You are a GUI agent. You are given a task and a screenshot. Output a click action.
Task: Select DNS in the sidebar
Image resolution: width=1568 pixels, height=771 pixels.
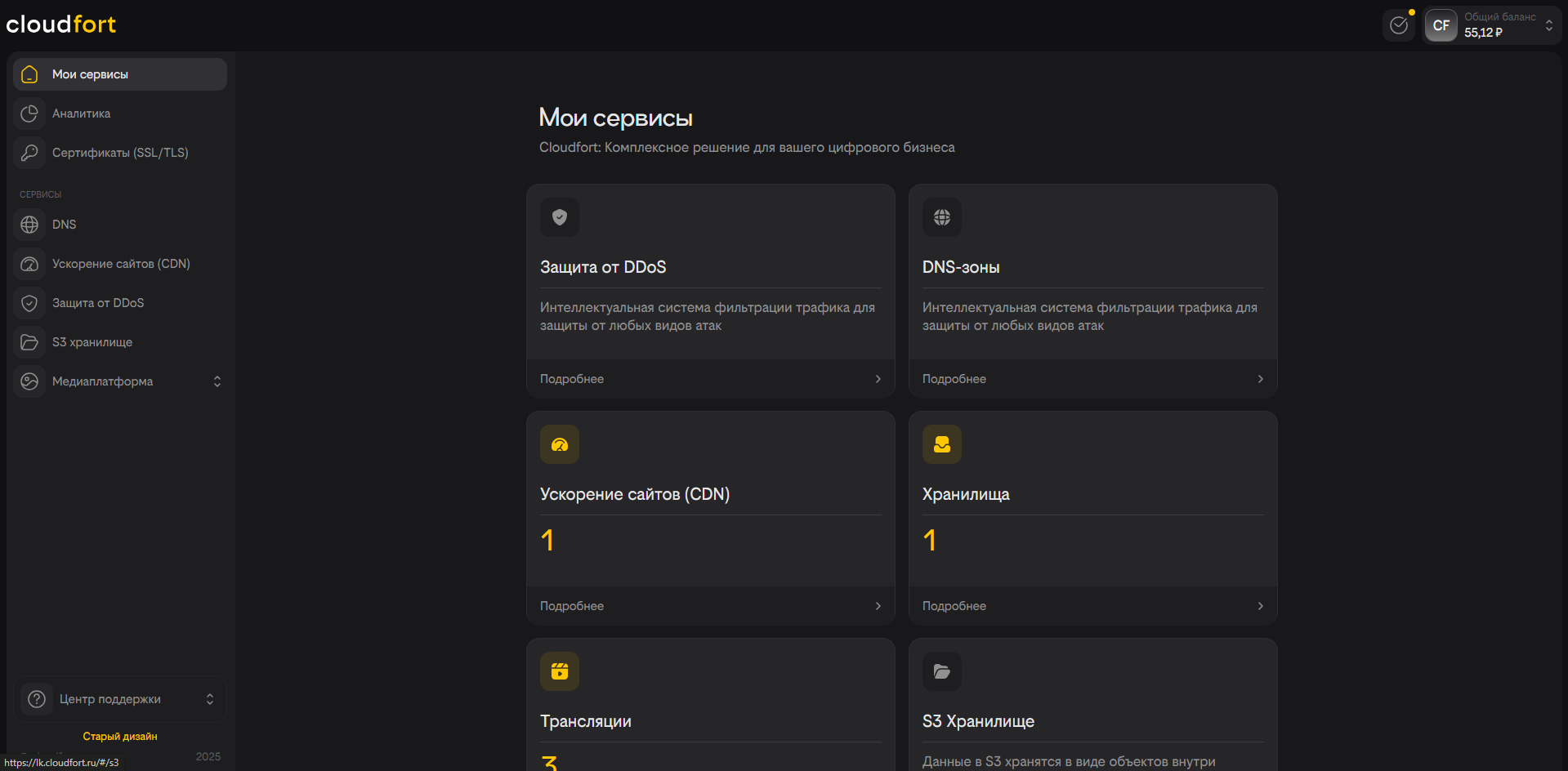pyautogui.click(x=64, y=225)
